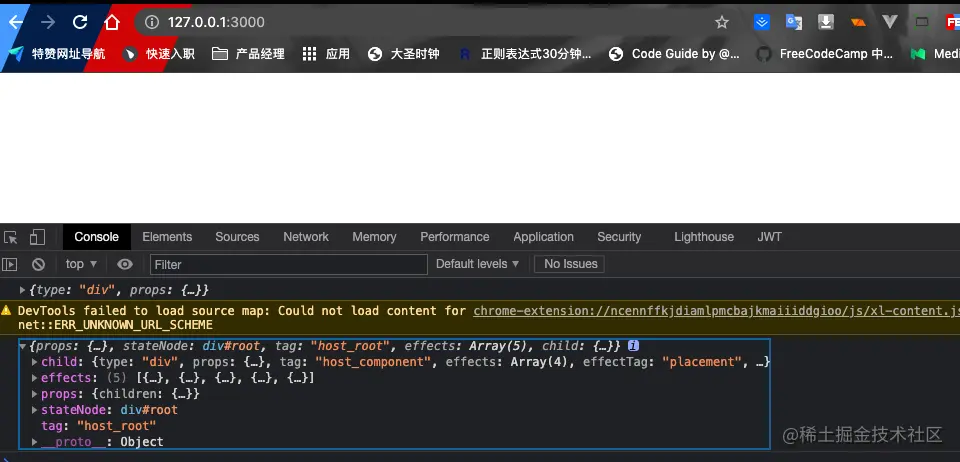The width and height of the screenshot is (960, 462).
Task: Click the warning icon on source map message
Action: (7, 311)
